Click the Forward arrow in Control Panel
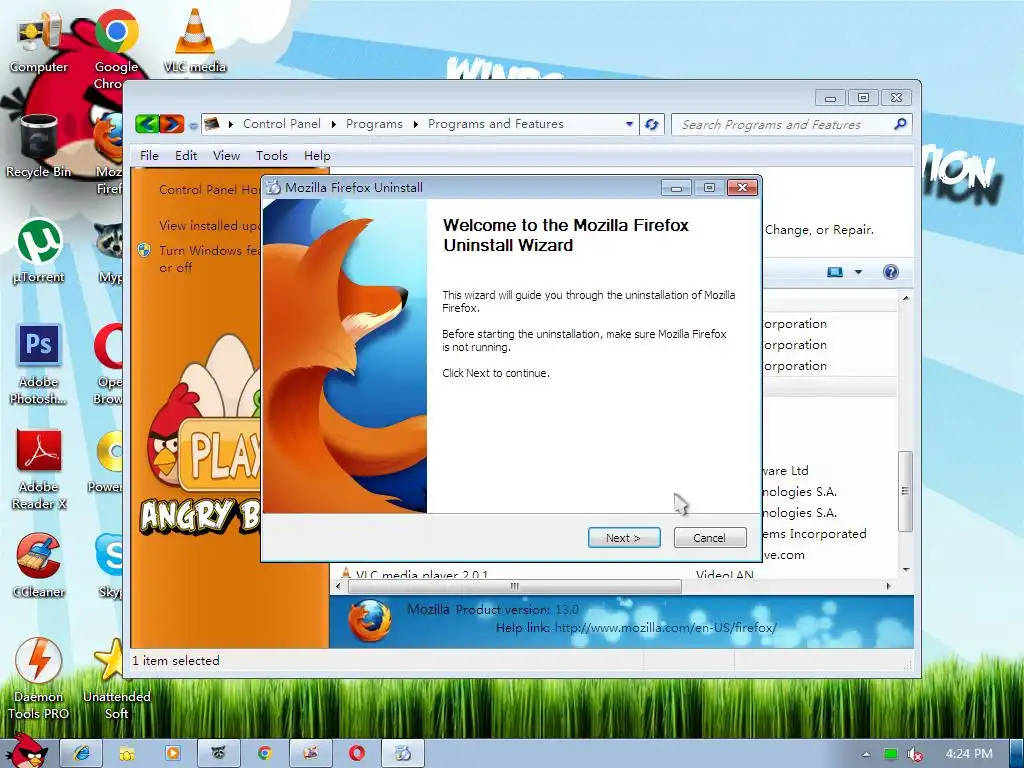 [x=172, y=123]
